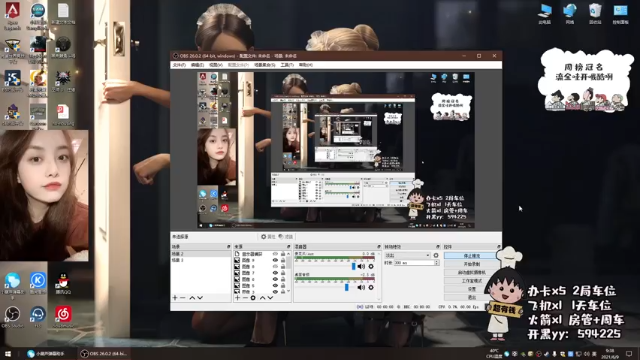The width and height of the screenshot is (640, 360).
Task: Adjust the 桌面音频 volume slider handle
Action: 347,287
